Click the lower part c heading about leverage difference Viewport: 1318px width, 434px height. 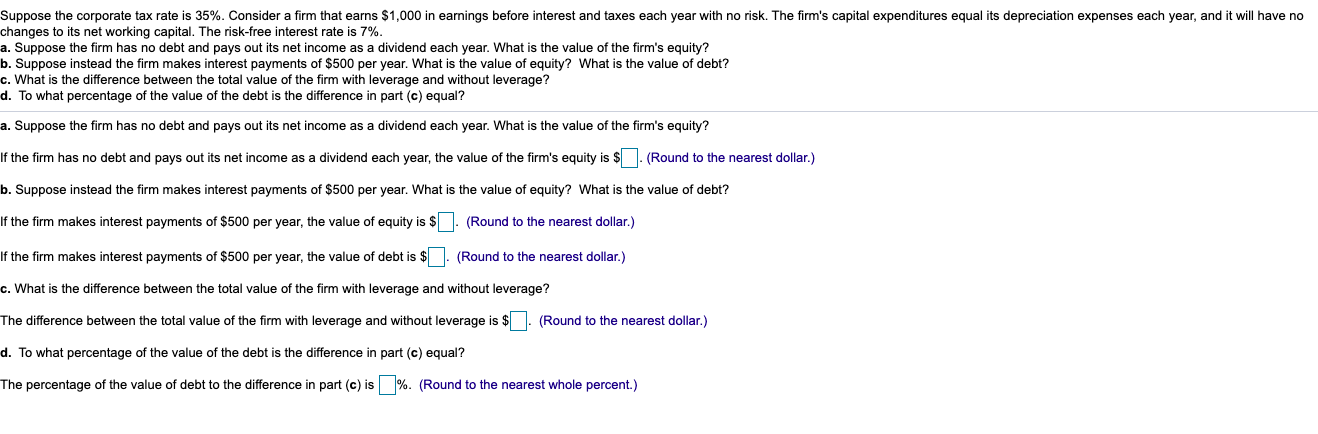pyautogui.click(x=275, y=289)
